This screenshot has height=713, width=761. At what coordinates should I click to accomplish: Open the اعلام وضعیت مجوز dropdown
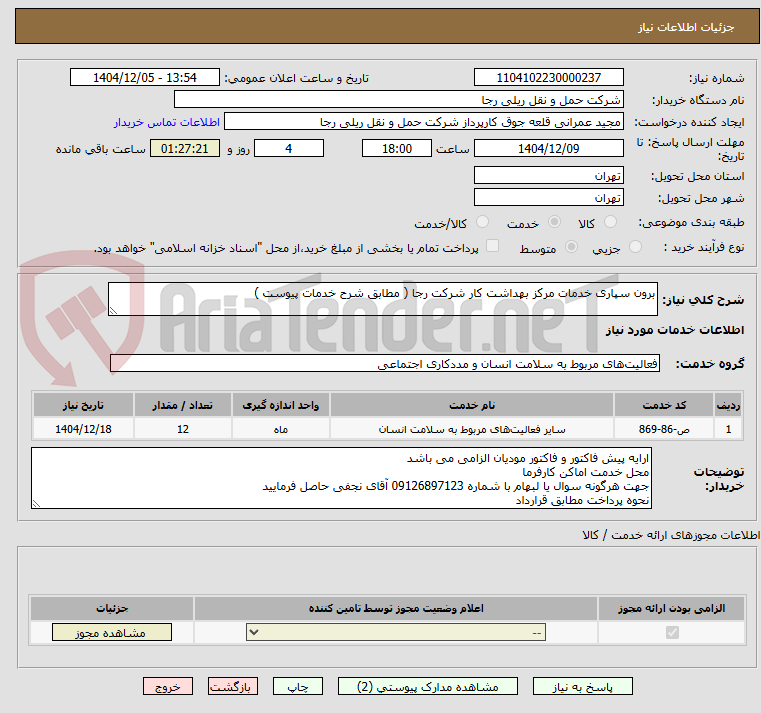(396, 632)
